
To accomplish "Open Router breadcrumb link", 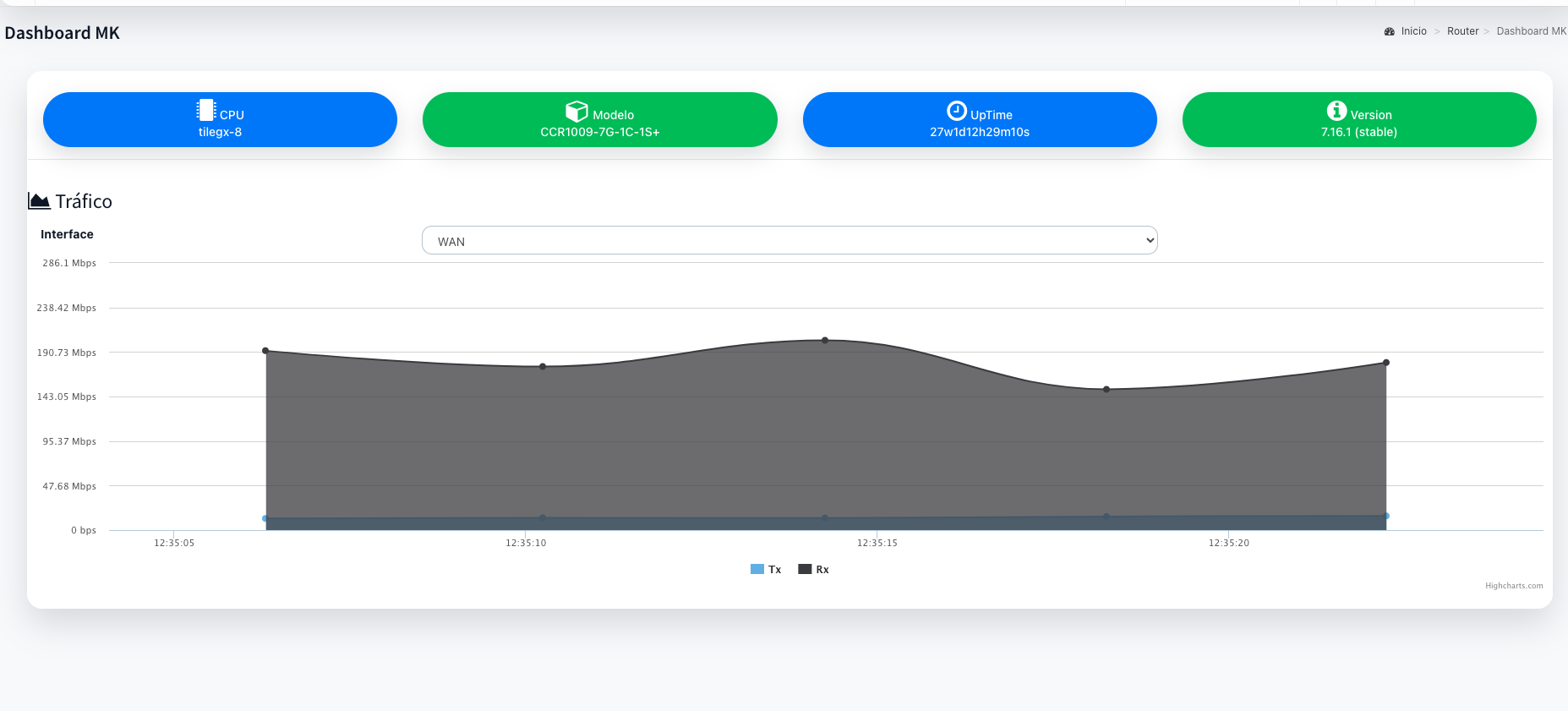I will point(1462,31).
